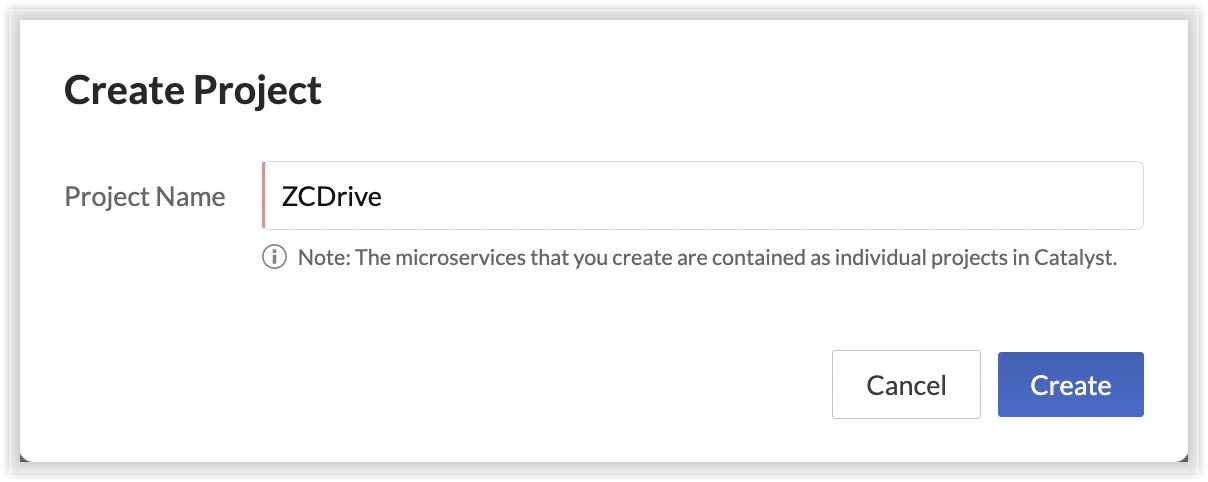Click the info icon beside the note

(274, 257)
